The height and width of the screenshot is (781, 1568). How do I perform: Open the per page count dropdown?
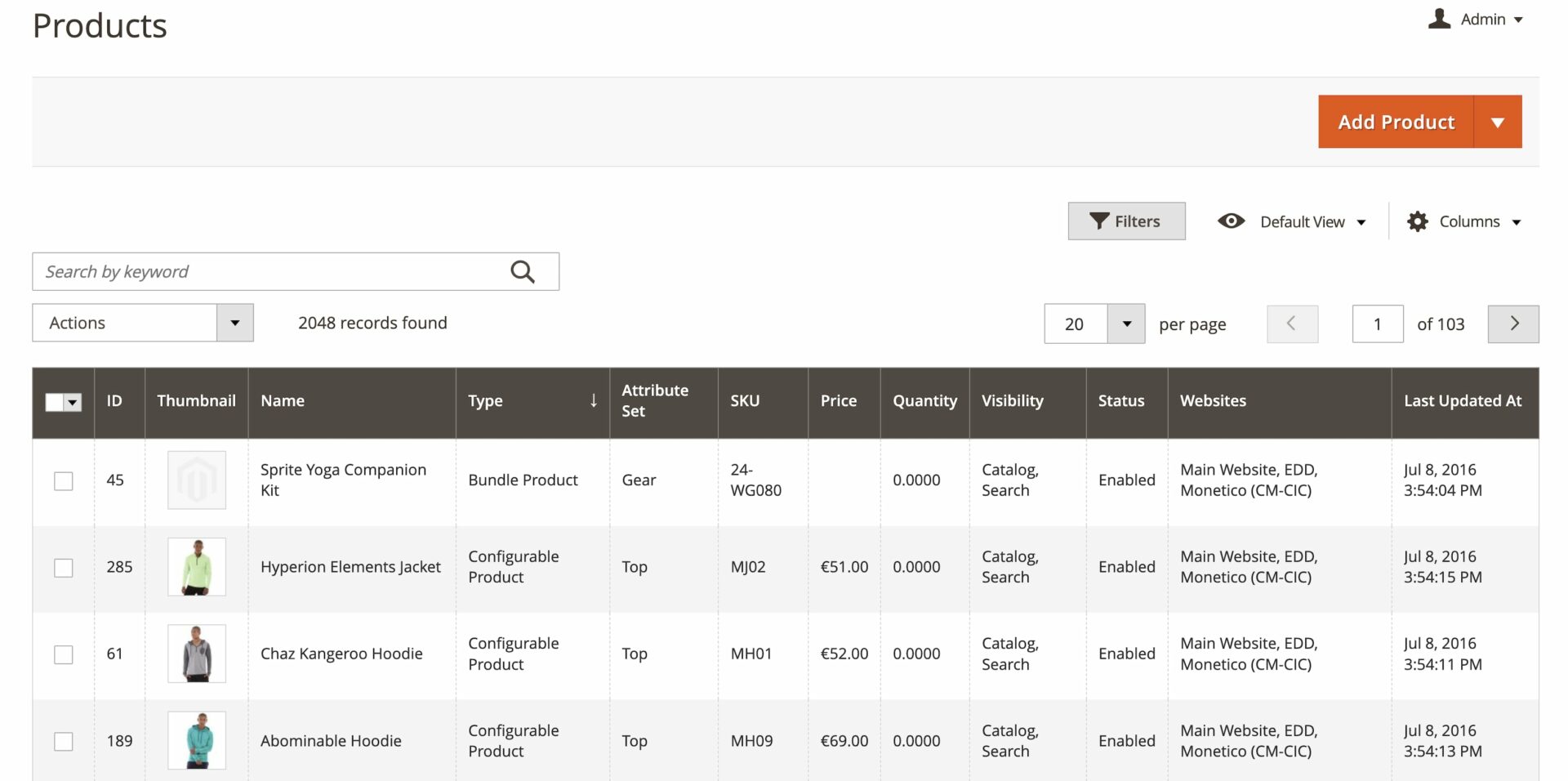tap(1126, 324)
